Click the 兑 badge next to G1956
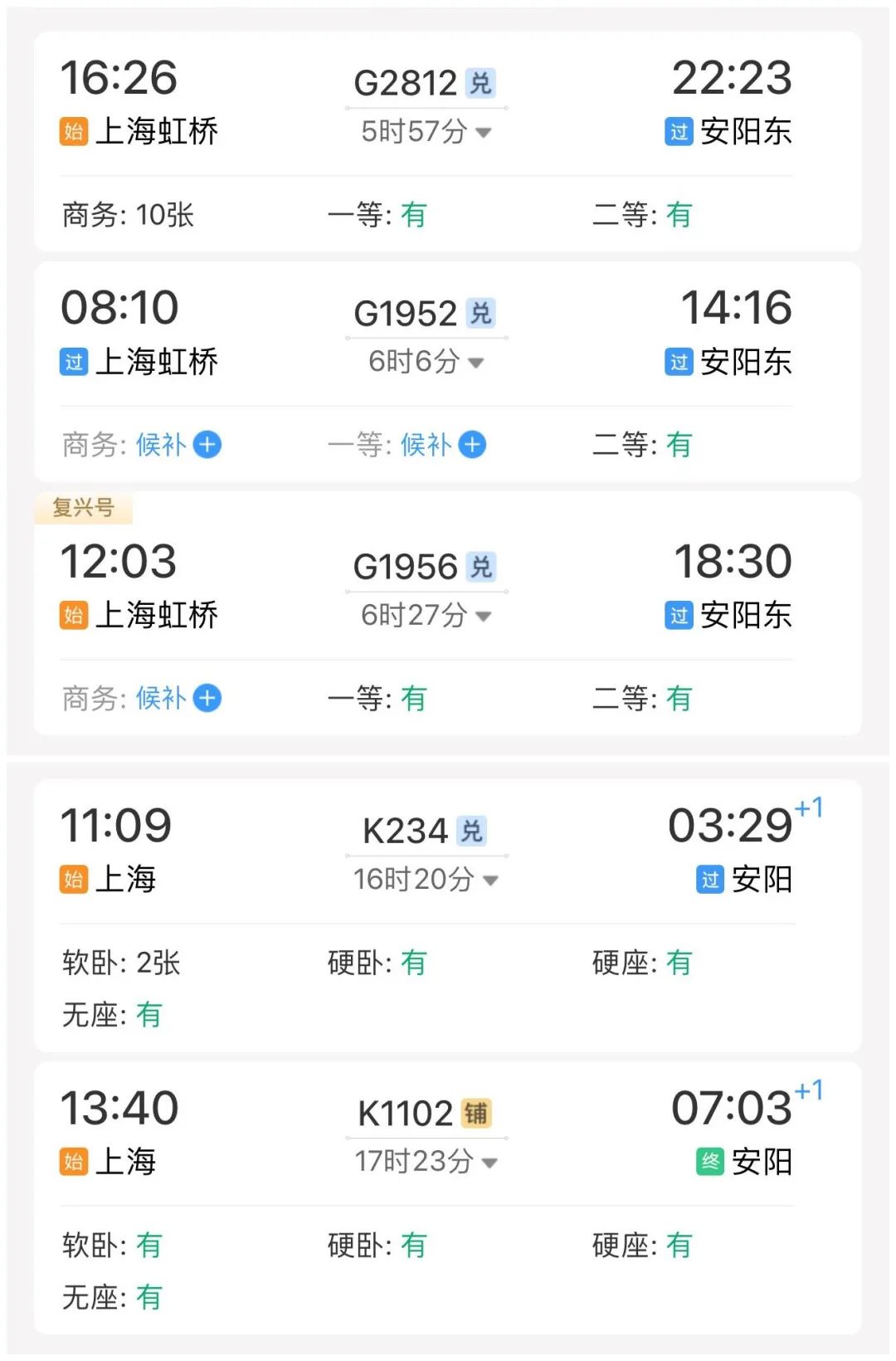Image resolution: width=896 pixels, height=1361 pixels. pyautogui.click(x=480, y=567)
